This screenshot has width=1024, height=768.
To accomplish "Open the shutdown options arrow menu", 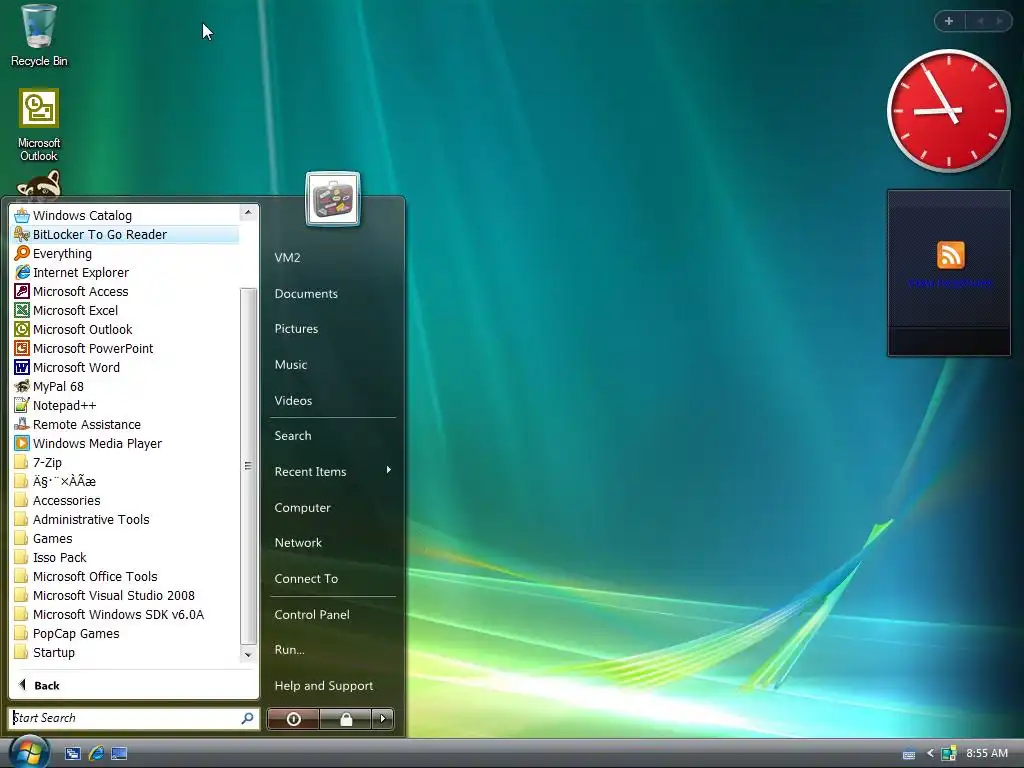I will (x=383, y=718).
